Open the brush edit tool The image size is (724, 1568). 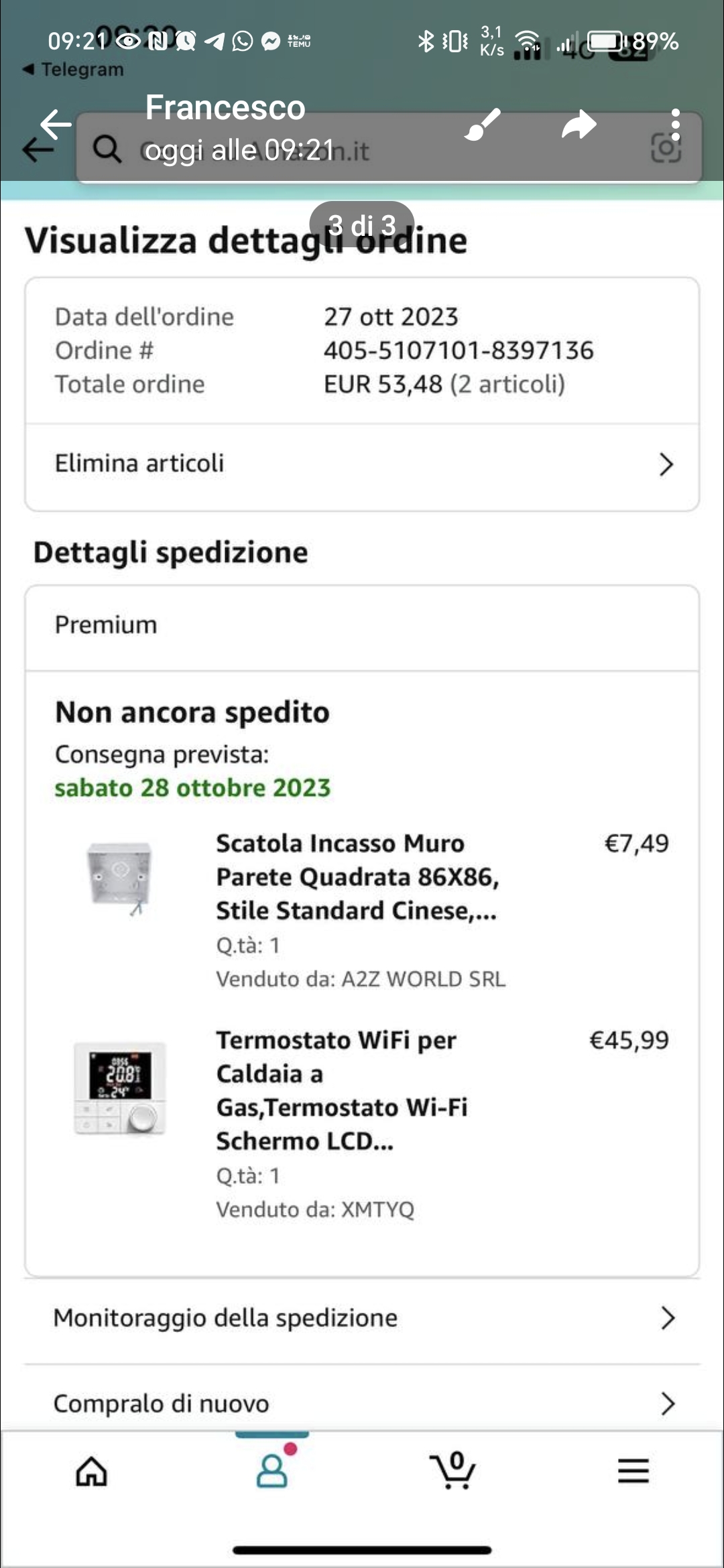tap(483, 124)
